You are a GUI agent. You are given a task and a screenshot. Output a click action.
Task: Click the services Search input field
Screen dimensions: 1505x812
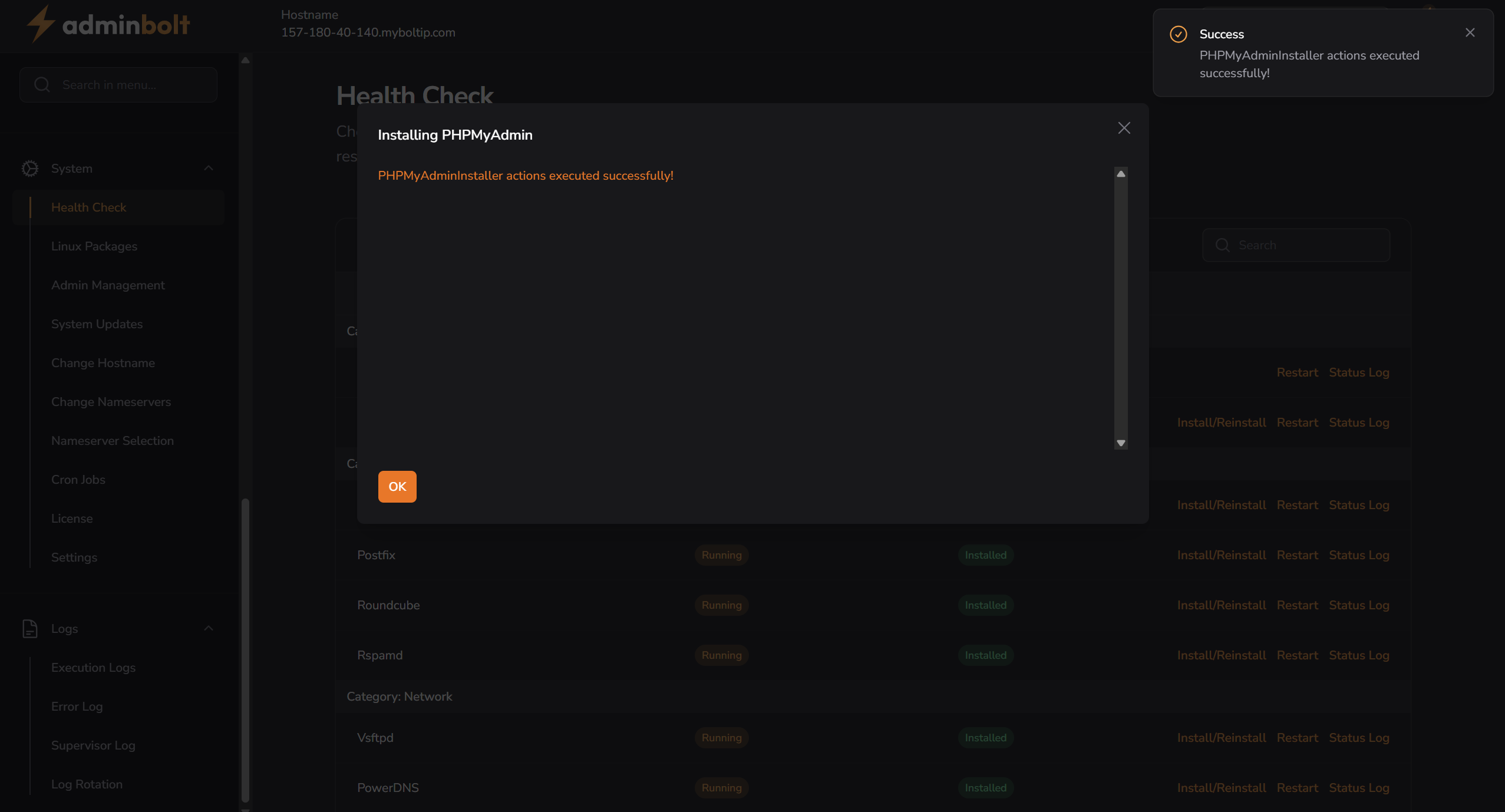pos(1296,245)
